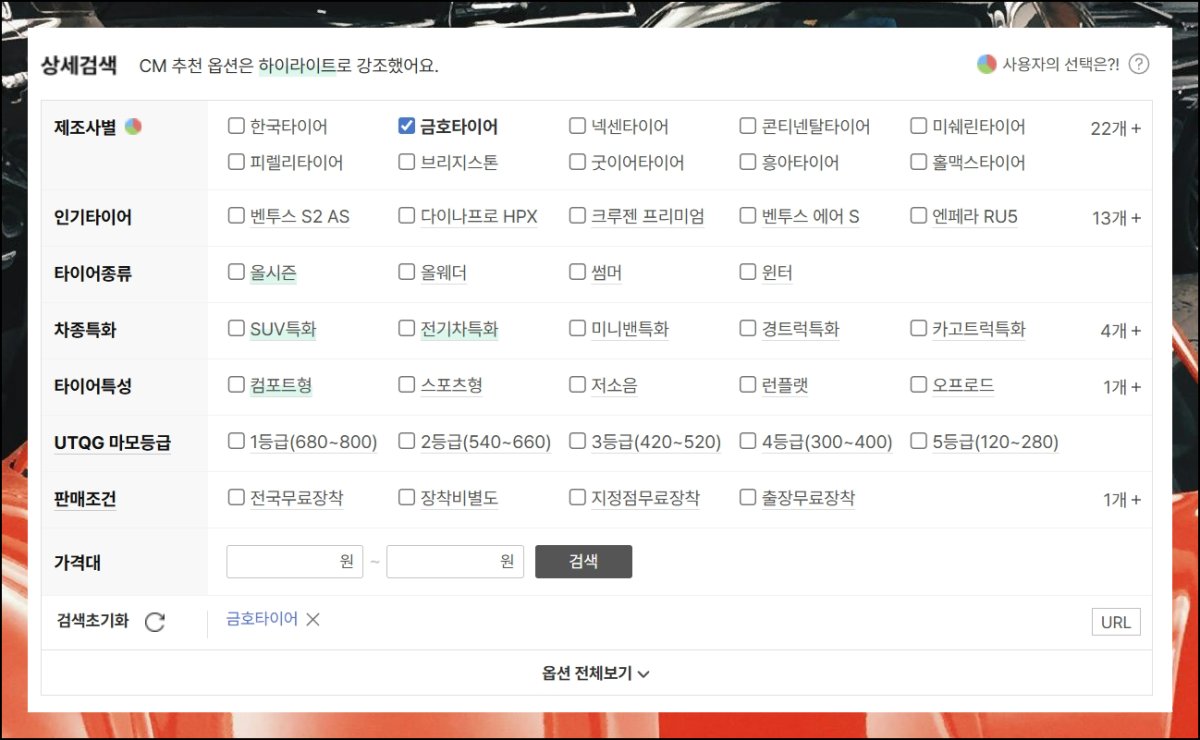The image size is (1200, 740).
Task: Click the minimum price input field
Action: [x=295, y=562]
